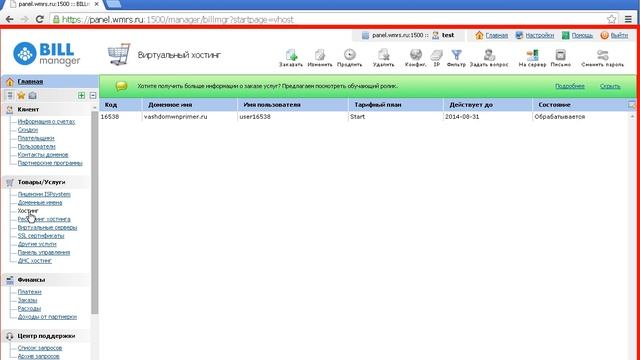Open the Главная sidebar header link
The image size is (640, 360).
[x=30, y=82]
